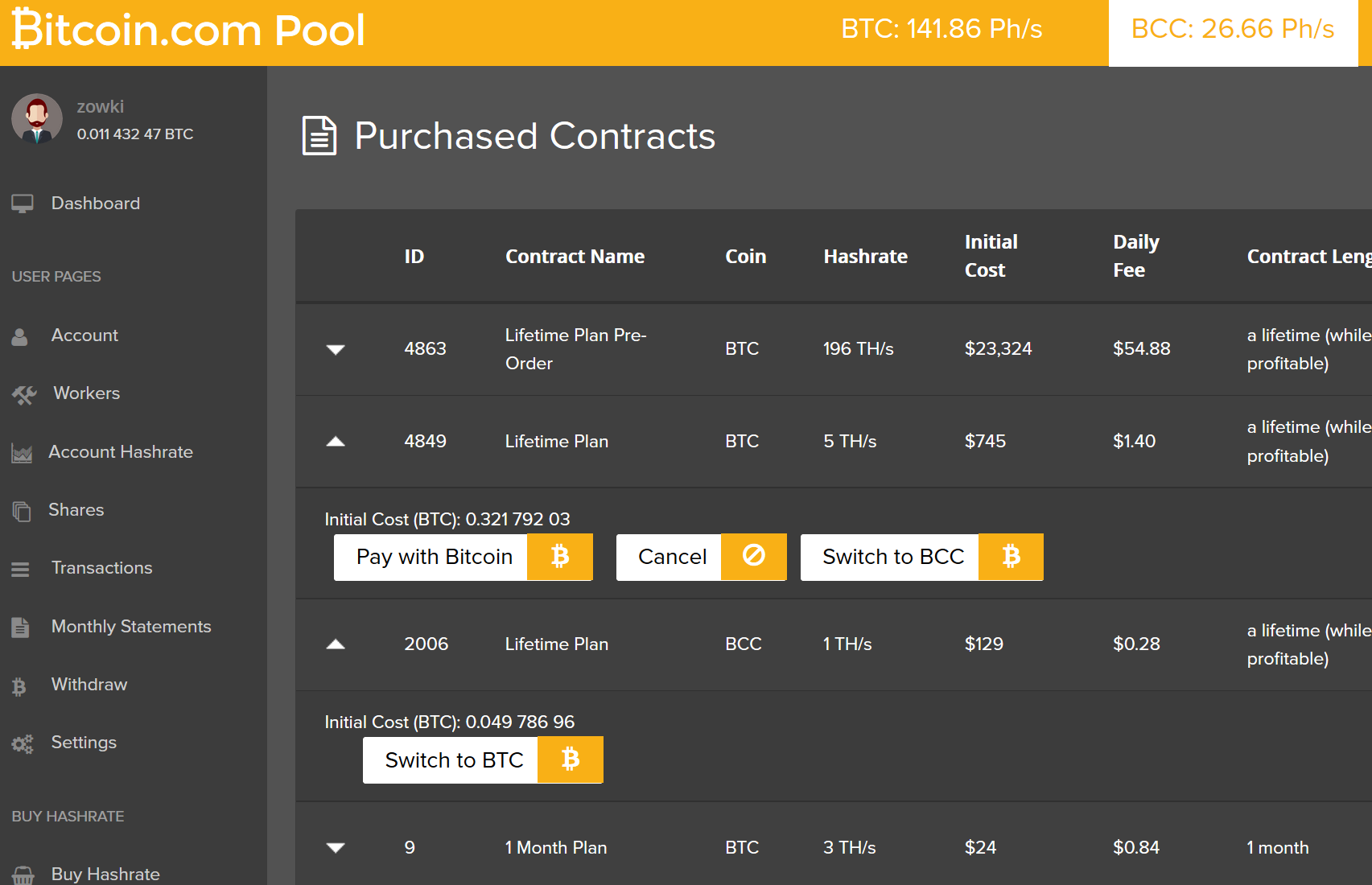Click Pay with Bitcoin button

point(464,557)
